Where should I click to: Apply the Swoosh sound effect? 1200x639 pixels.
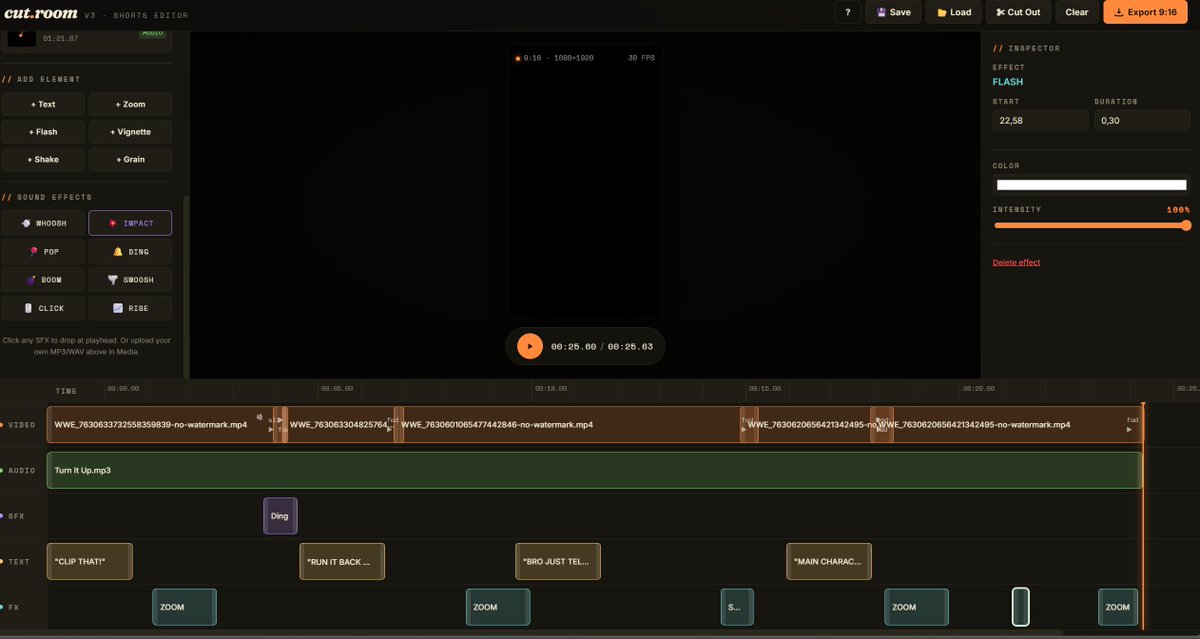click(130, 280)
